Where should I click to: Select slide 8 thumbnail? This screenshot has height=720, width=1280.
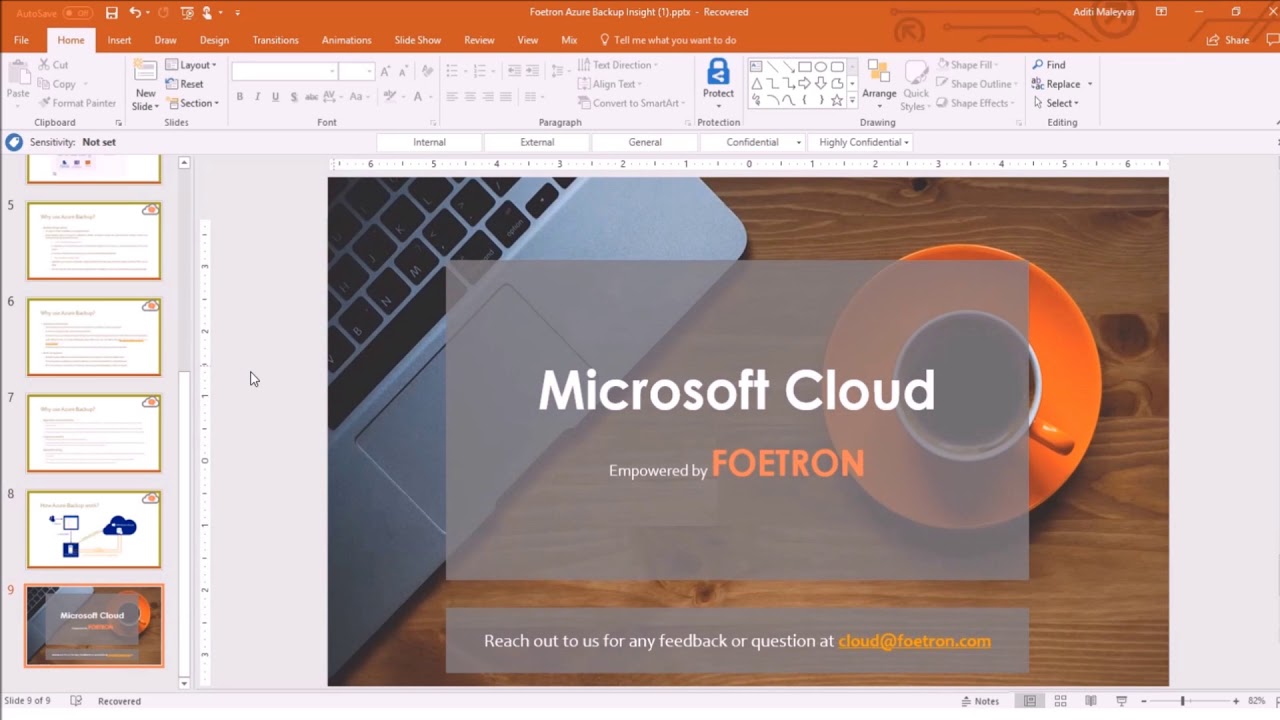[94, 529]
